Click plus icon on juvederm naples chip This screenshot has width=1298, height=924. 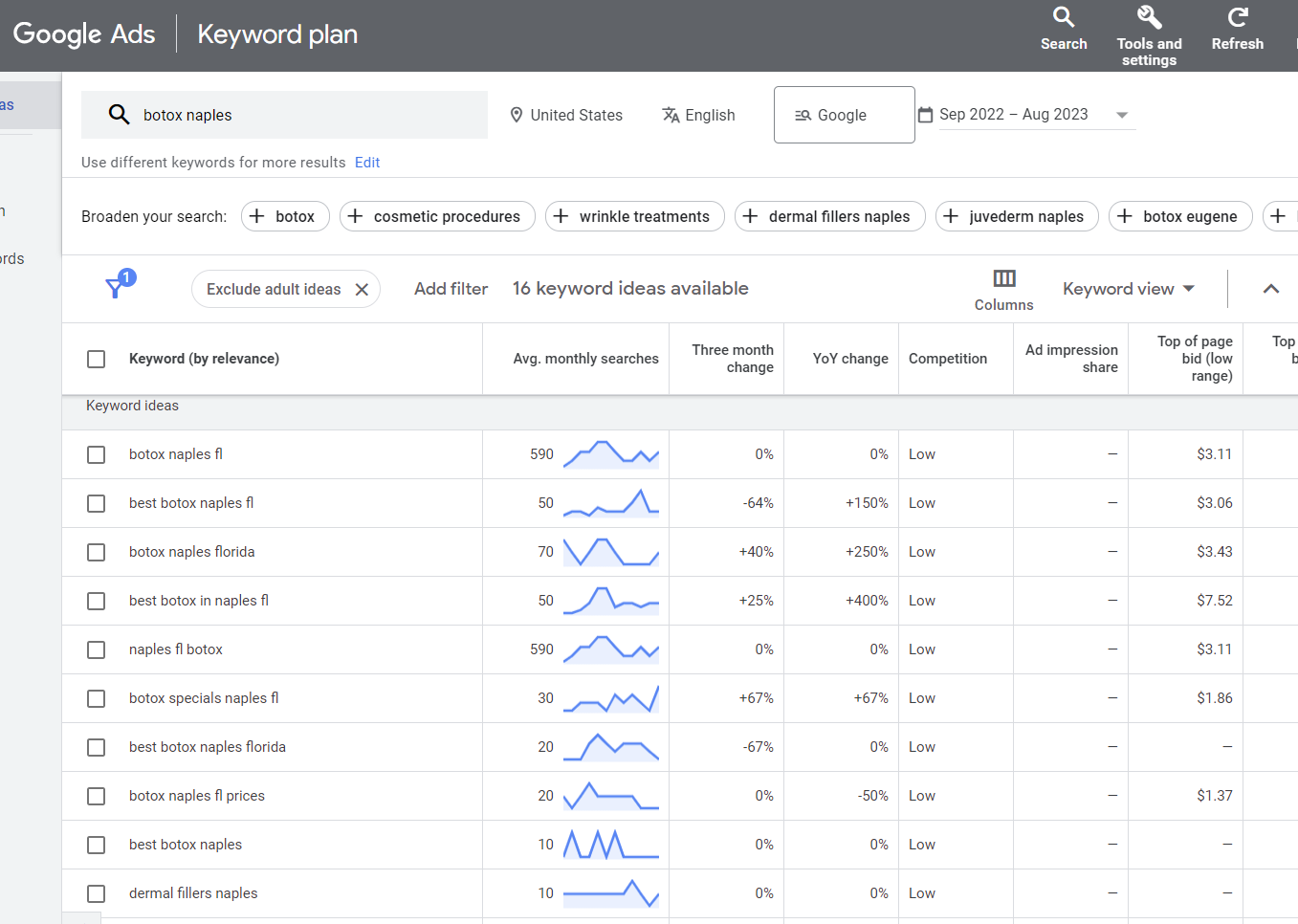click(951, 216)
